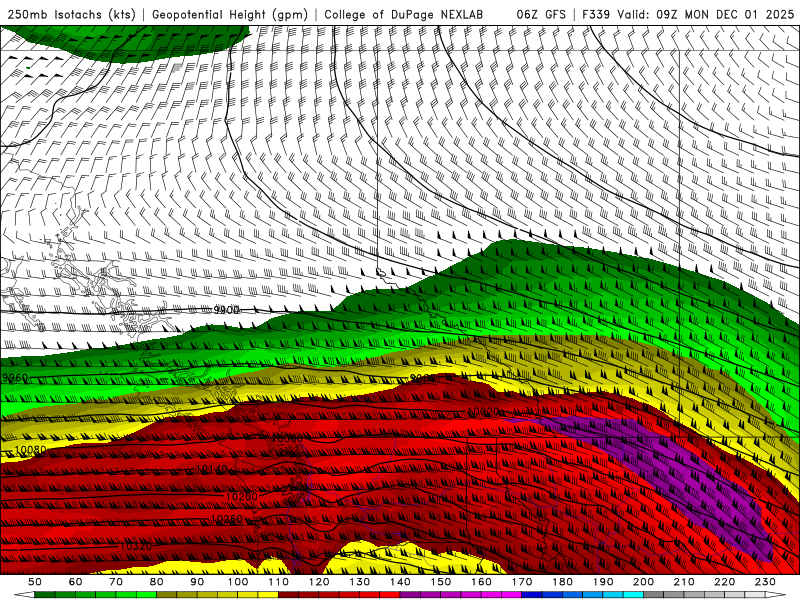The image size is (800, 600).
Task: Click the darkest green swatch beneath the 50 label
Action: (45, 595)
